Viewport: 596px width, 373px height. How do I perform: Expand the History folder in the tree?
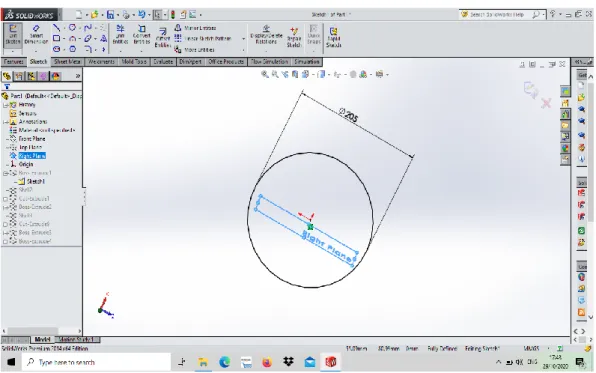[x=6, y=105]
